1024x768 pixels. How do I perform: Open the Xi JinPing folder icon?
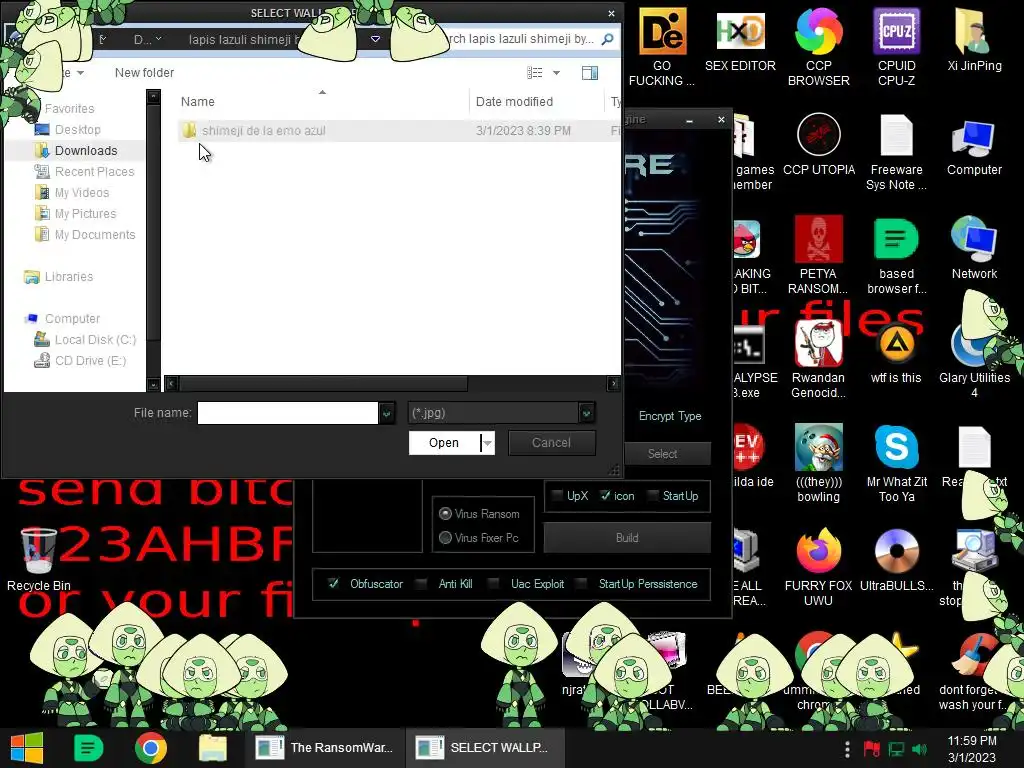(974, 40)
